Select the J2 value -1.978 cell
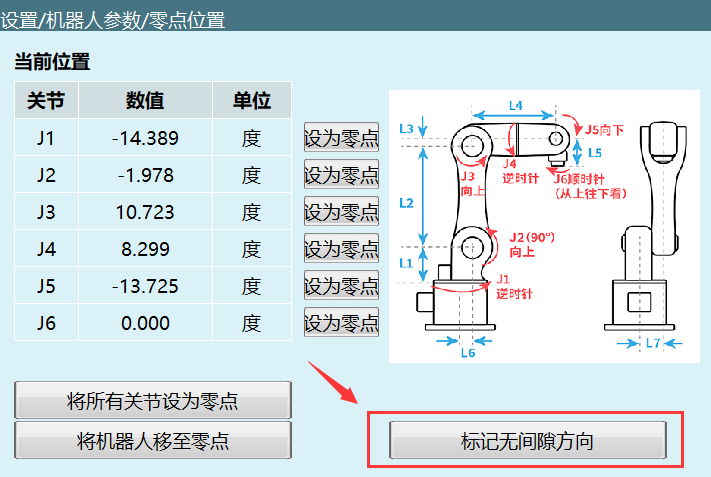 (x=145, y=175)
